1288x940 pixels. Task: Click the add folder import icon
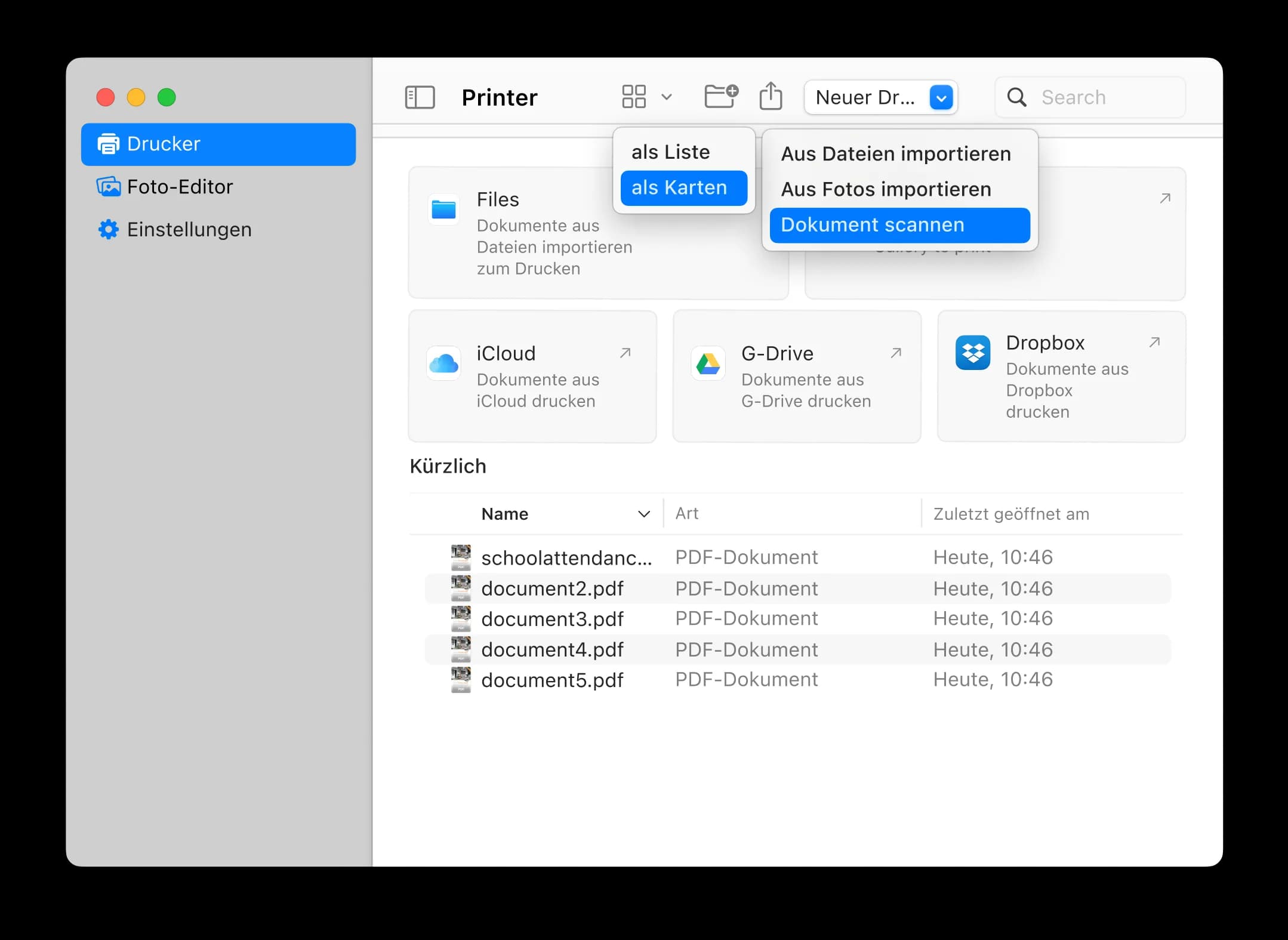(721, 96)
